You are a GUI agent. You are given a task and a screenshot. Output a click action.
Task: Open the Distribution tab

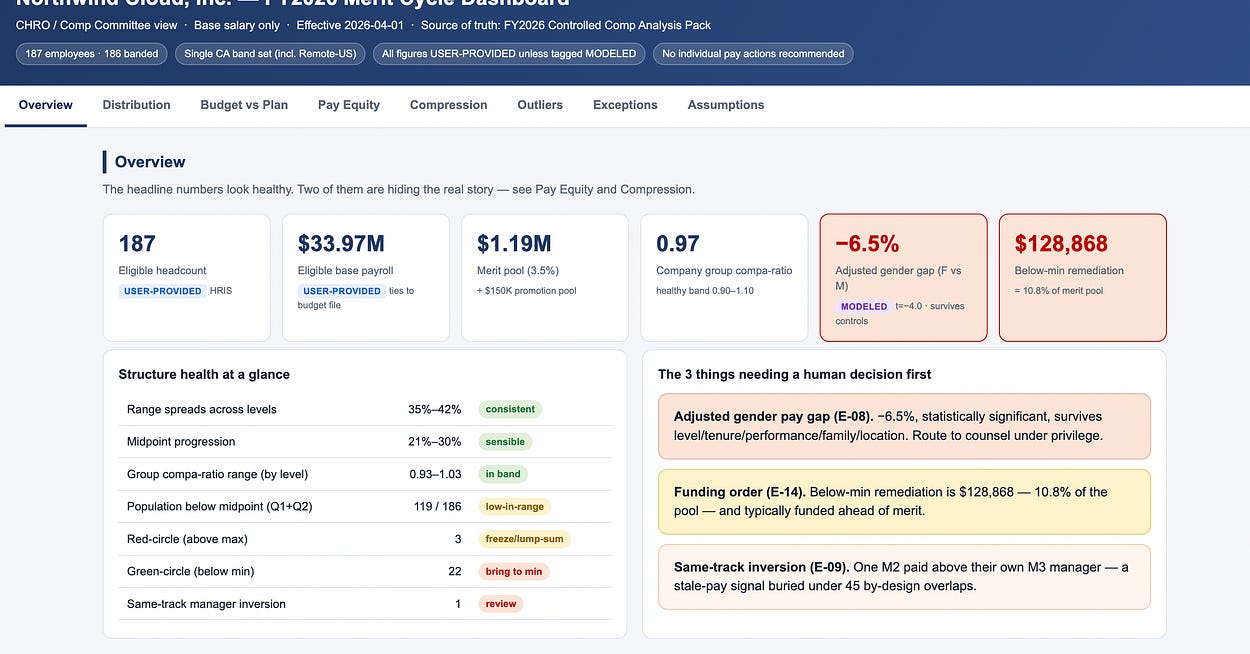(x=136, y=105)
